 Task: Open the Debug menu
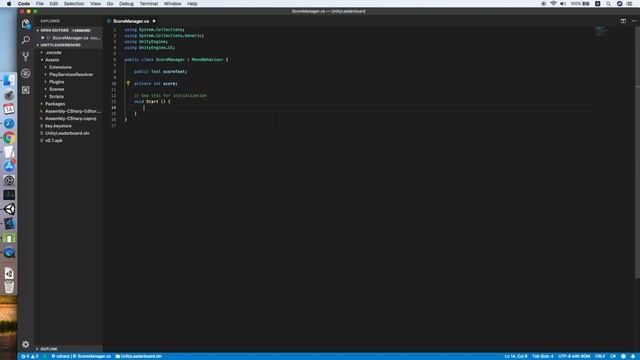click(x=126, y=4)
